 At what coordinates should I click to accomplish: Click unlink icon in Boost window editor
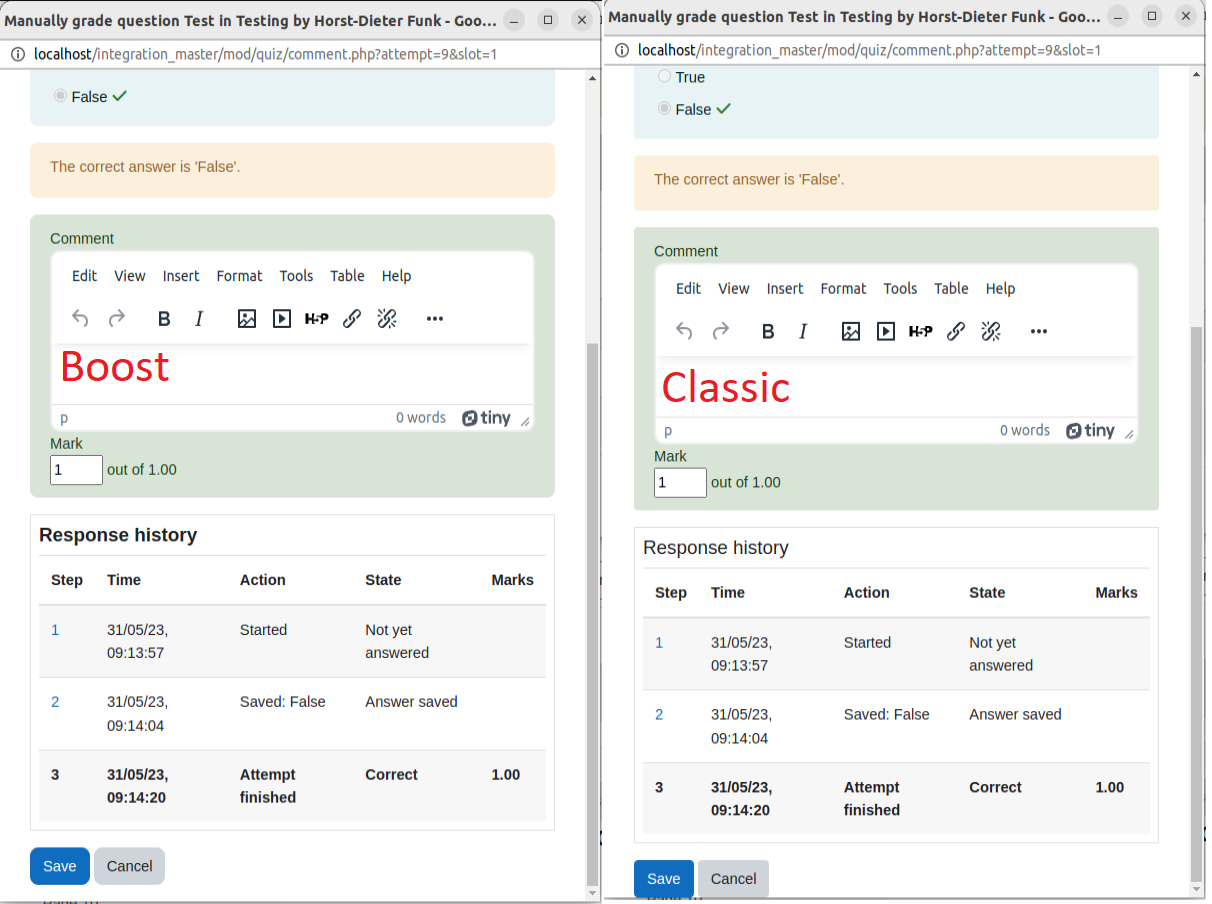(x=387, y=319)
